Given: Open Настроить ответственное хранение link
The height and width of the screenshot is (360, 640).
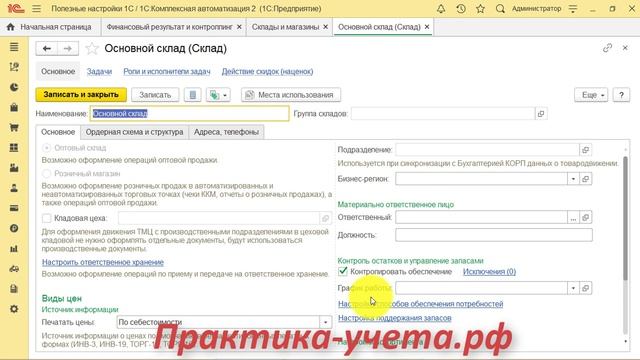Looking at the screenshot, I should click(x=103, y=262).
